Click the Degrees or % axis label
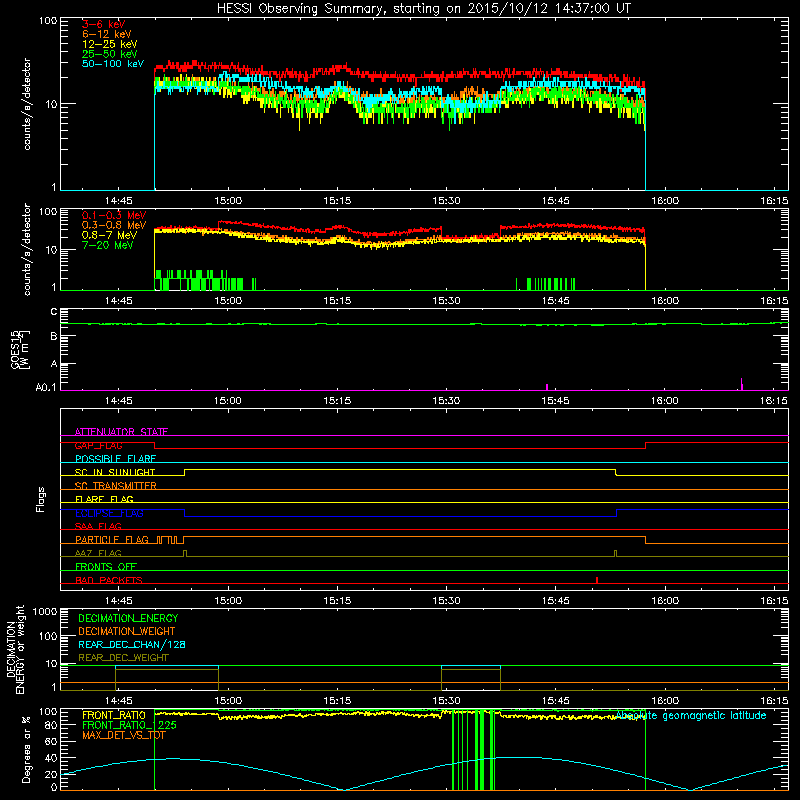Image resolution: width=800 pixels, height=800 pixels. coord(26,750)
